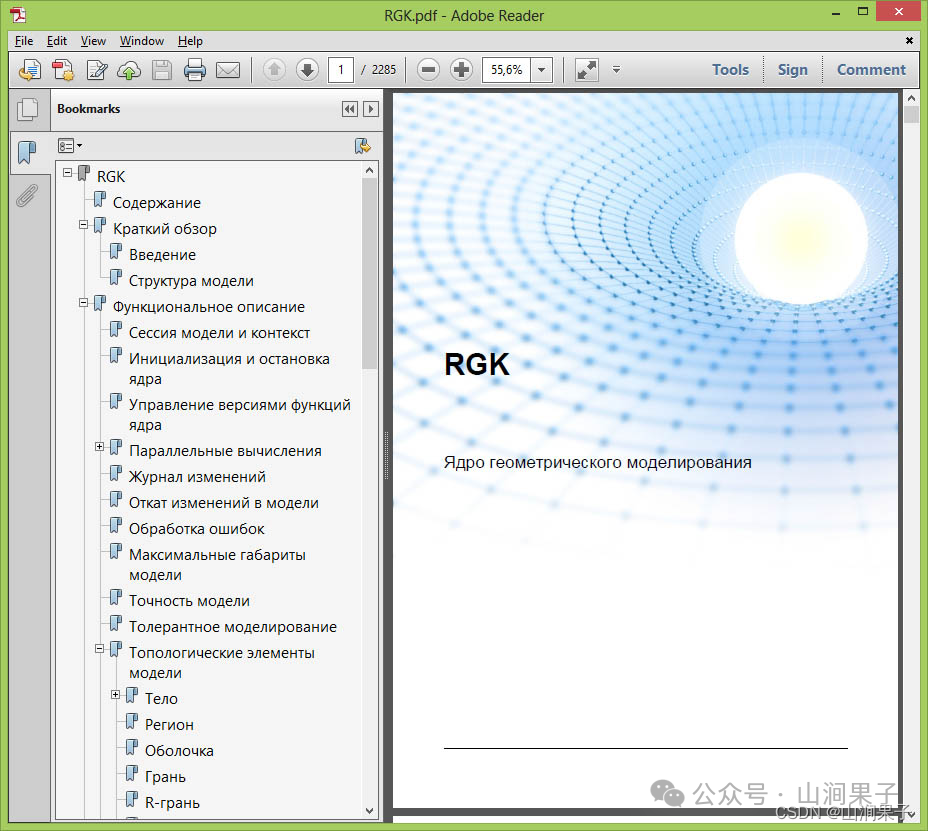Select Сессия модели и контекст bookmark
Image resolution: width=928 pixels, height=831 pixels.
click(220, 333)
